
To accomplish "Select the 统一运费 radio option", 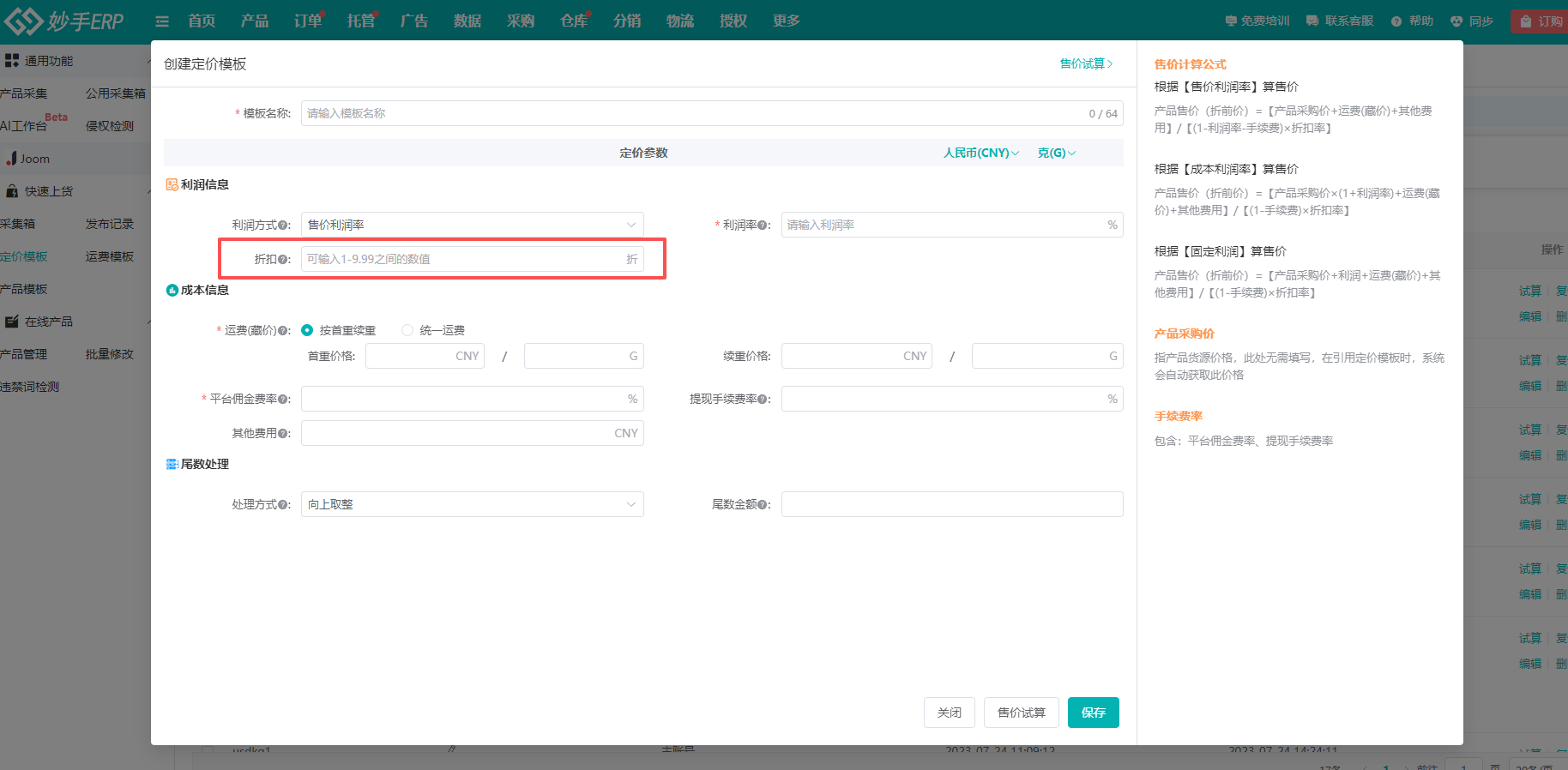I will coord(407,331).
